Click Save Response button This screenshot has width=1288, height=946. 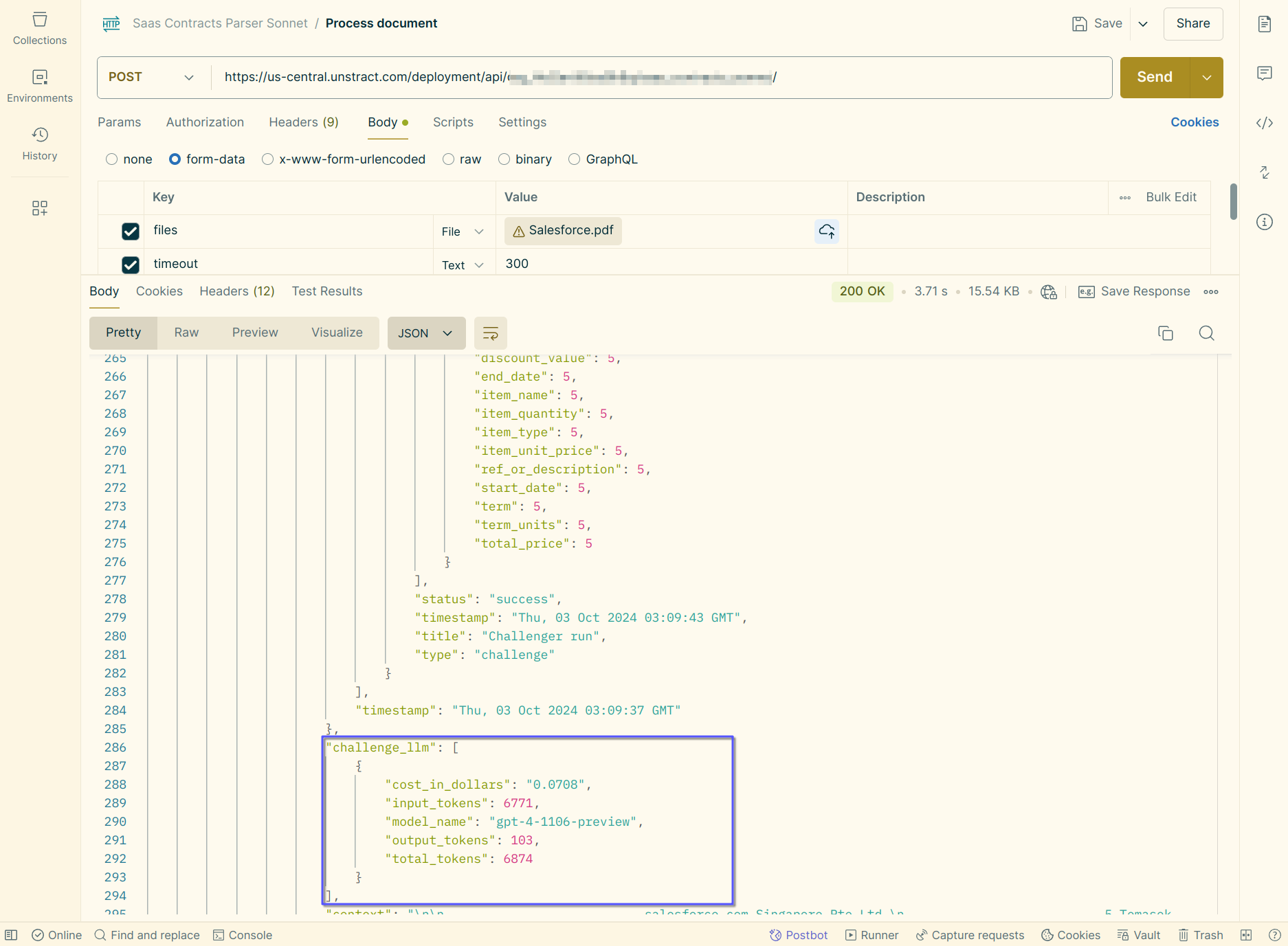pos(1134,292)
